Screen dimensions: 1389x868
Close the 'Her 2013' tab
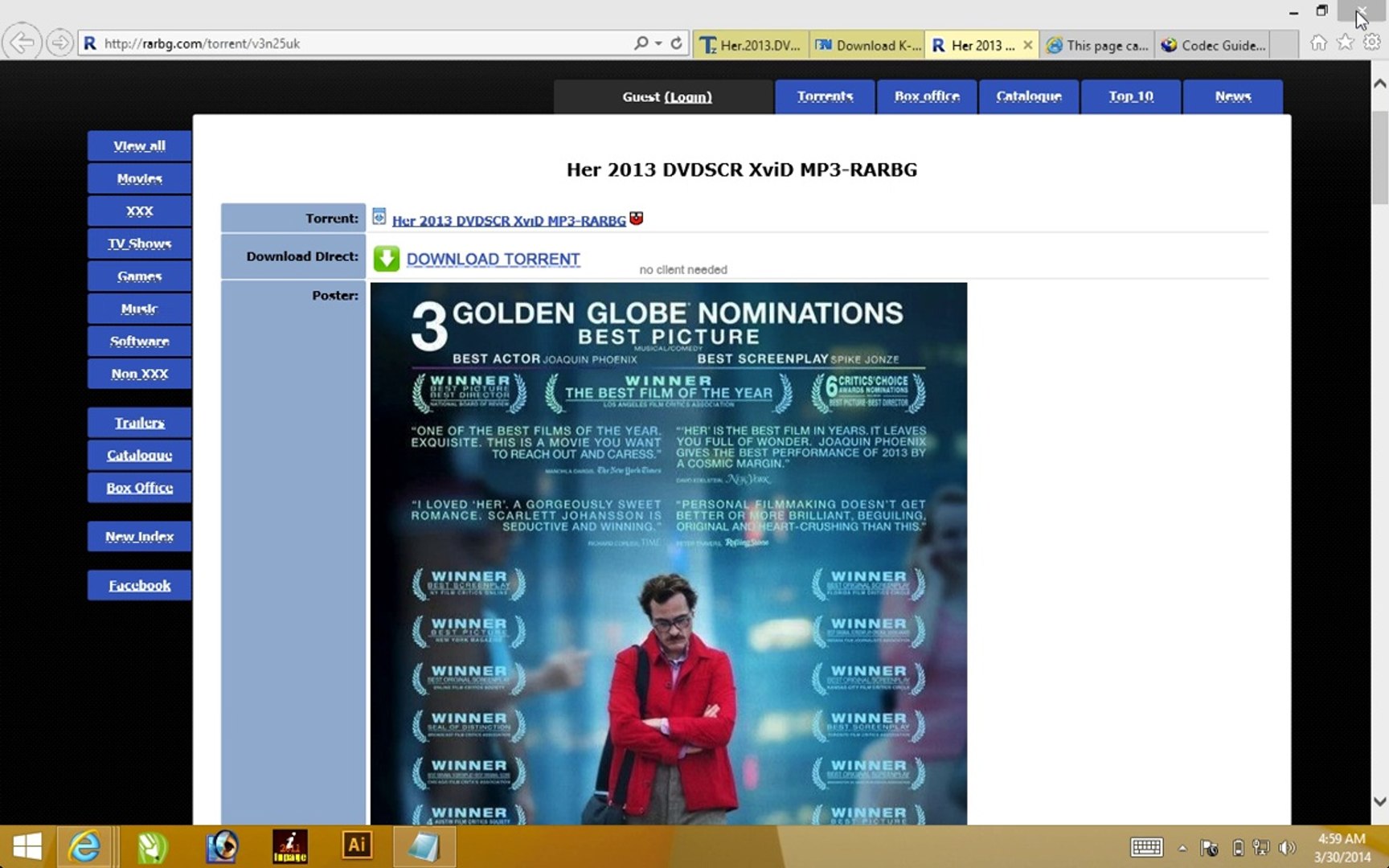(x=1027, y=45)
